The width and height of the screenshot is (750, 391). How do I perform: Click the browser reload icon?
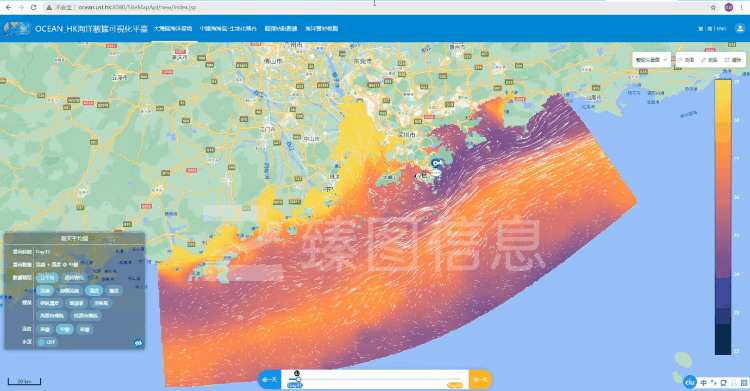point(33,7)
